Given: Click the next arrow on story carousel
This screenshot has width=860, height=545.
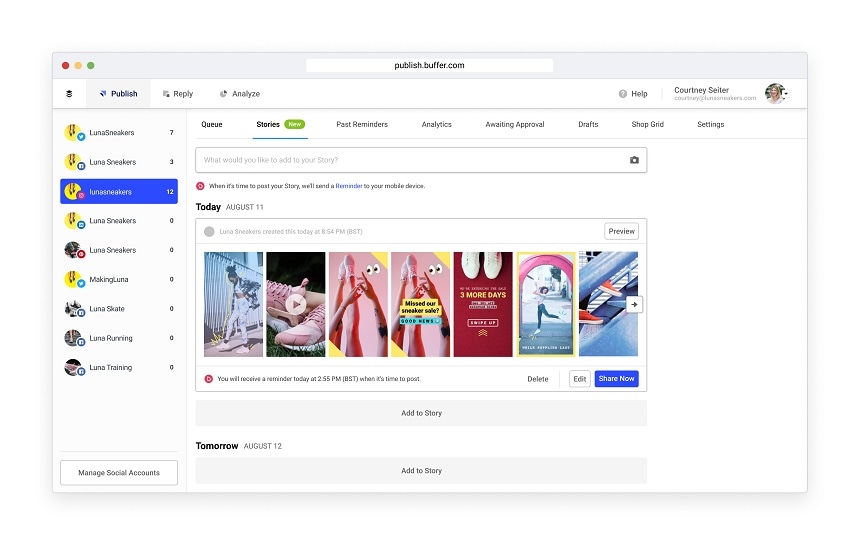Looking at the screenshot, I should point(634,304).
